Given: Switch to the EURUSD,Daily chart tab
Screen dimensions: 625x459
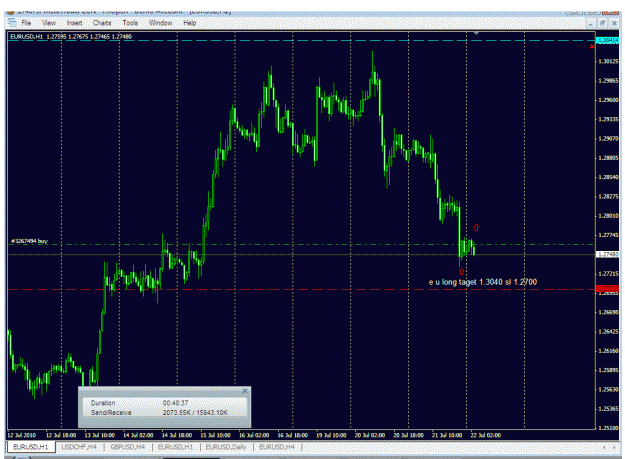Looking at the screenshot, I should point(226,447).
